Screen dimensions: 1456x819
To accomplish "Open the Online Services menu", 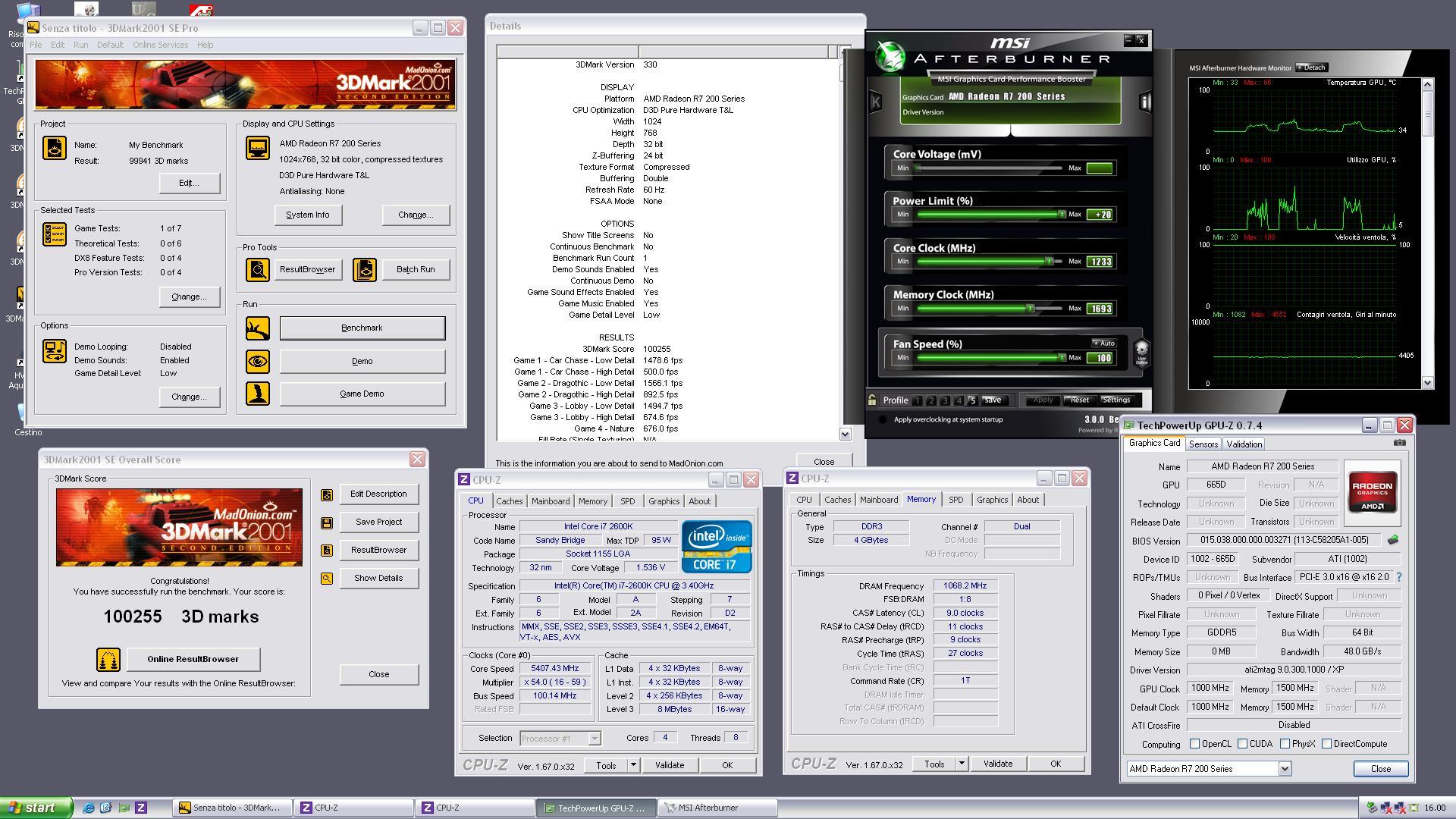I will click(160, 45).
